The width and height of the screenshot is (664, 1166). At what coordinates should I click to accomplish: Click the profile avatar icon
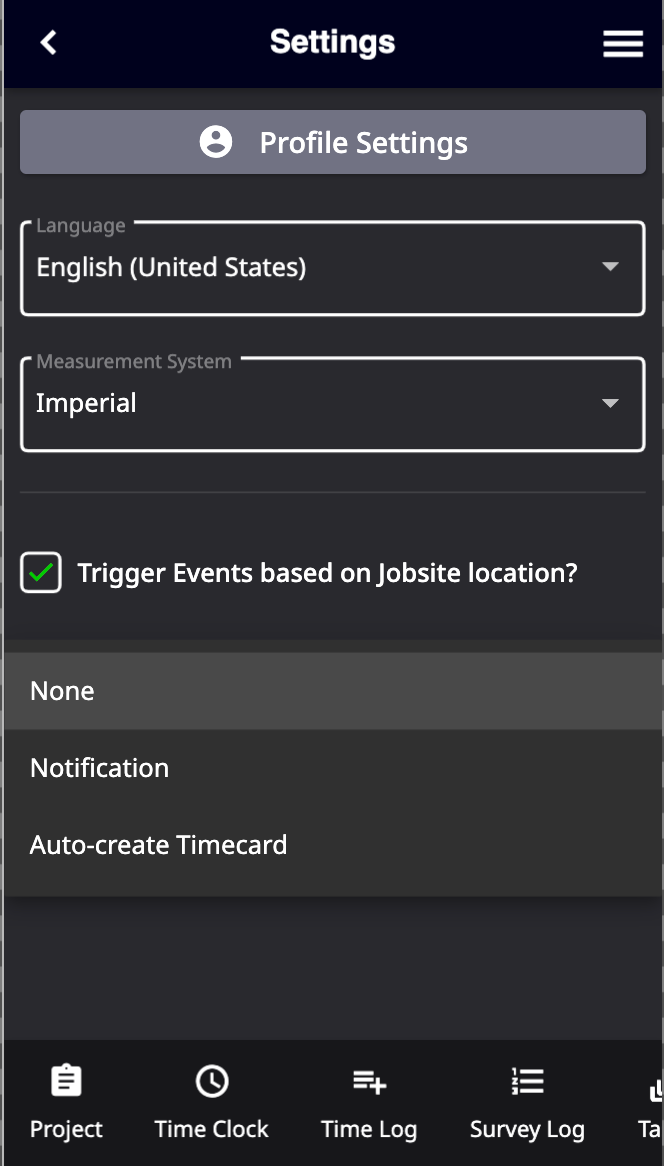[x=216, y=141]
